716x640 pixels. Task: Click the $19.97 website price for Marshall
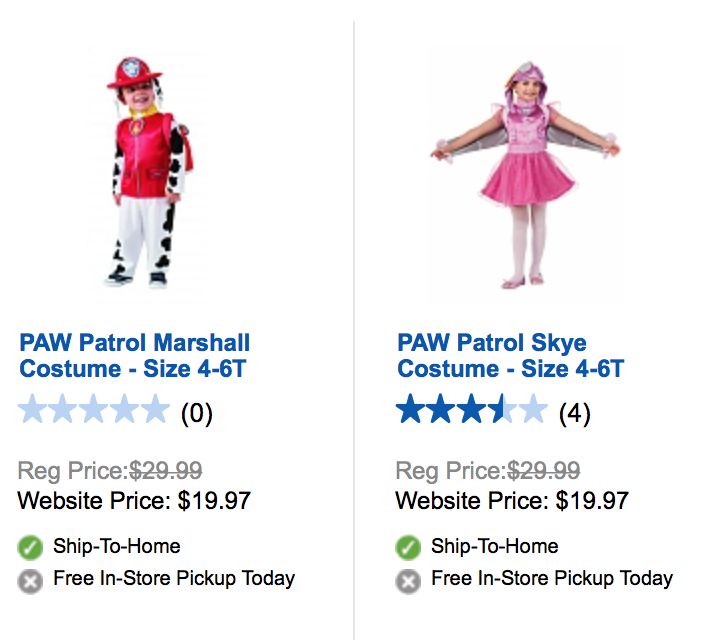tap(214, 500)
